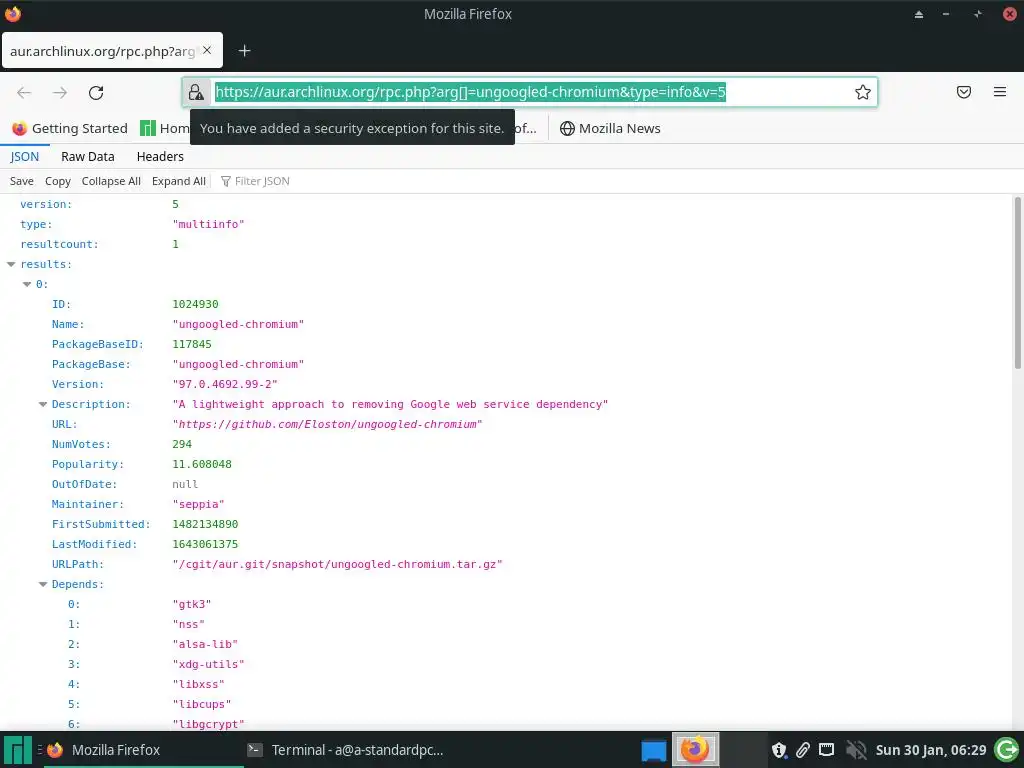Click the Firefox launcher in panel
Viewport: 1024px width, 768px height.
tap(696, 750)
